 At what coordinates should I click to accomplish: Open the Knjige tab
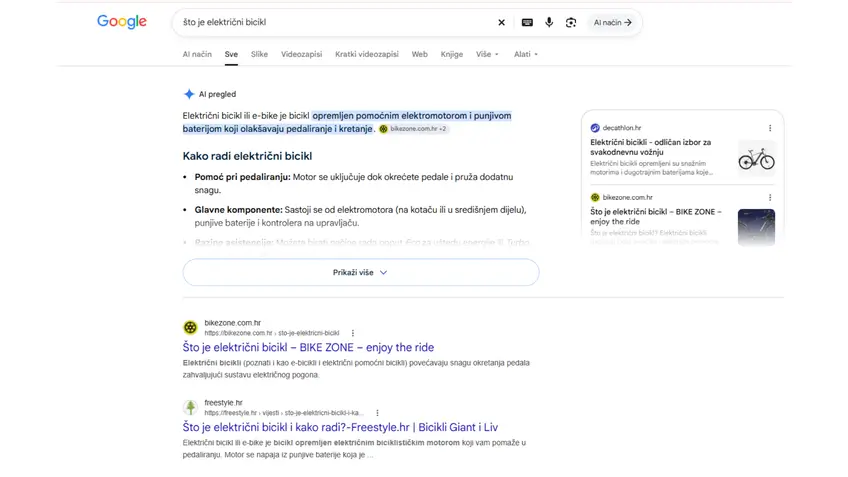pos(452,54)
